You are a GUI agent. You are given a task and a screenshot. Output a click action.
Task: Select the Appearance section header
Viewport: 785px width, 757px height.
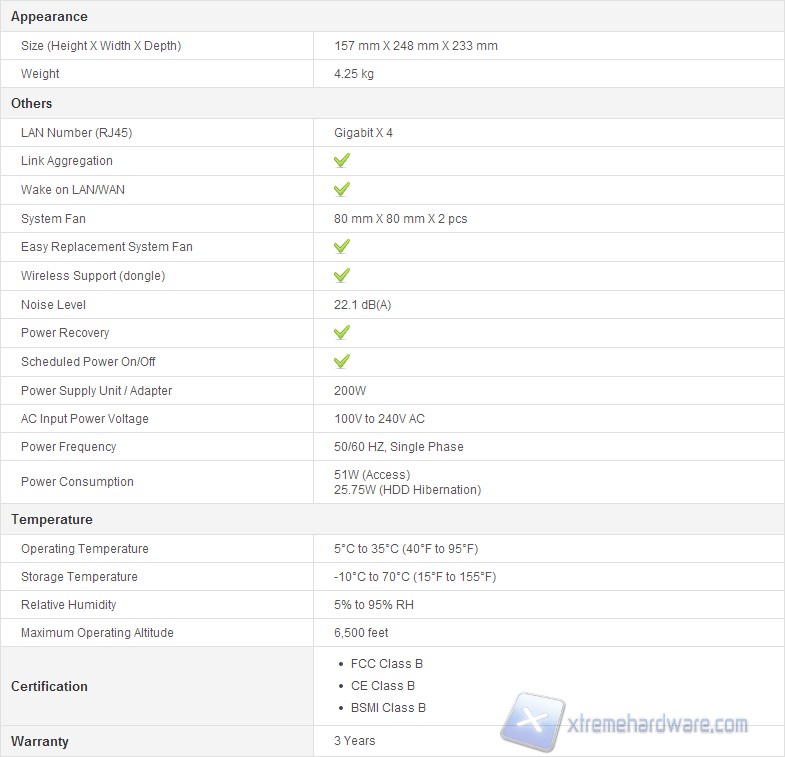[x=49, y=17]
